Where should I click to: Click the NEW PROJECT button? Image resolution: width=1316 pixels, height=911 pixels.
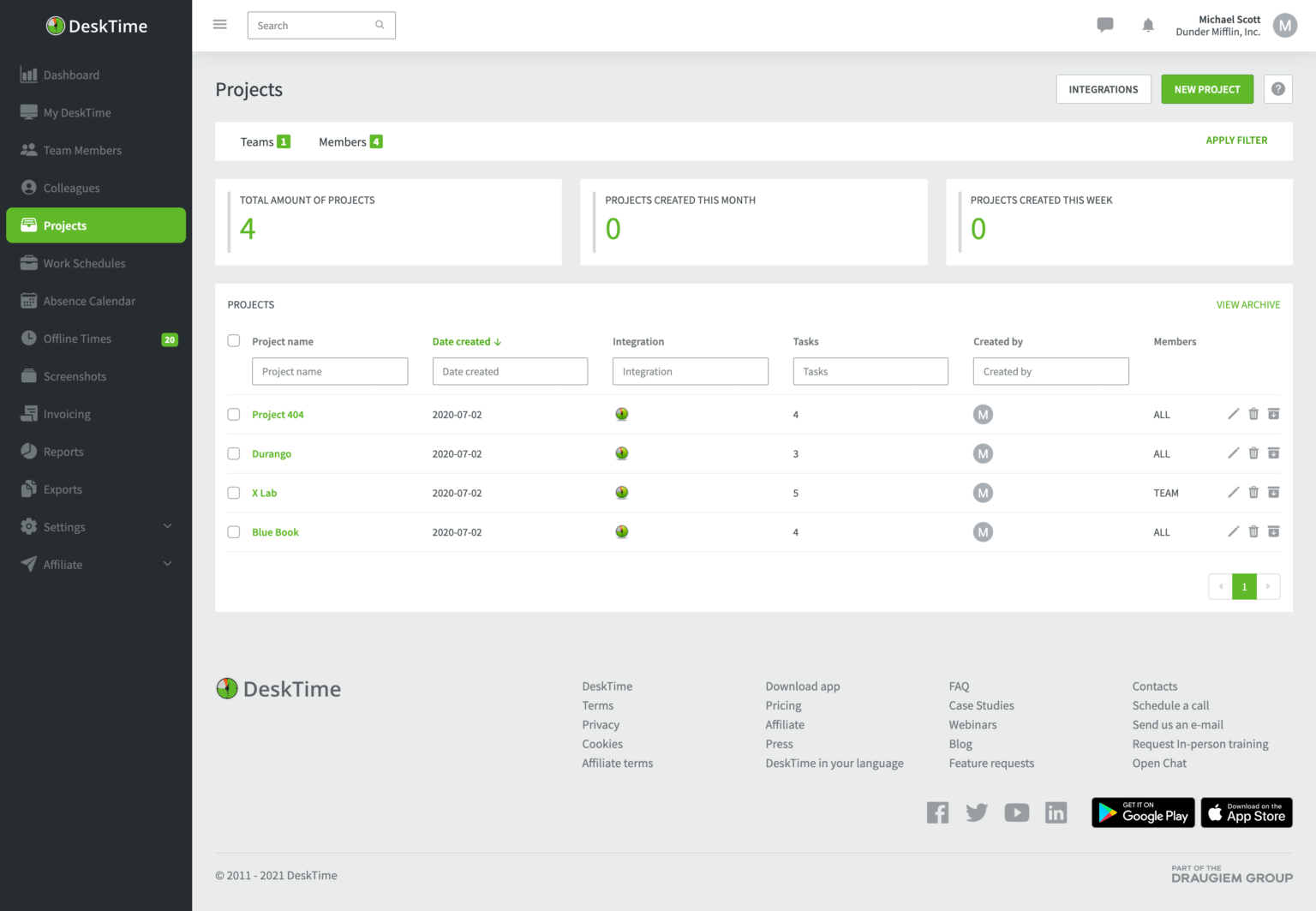pos(1207,89)
